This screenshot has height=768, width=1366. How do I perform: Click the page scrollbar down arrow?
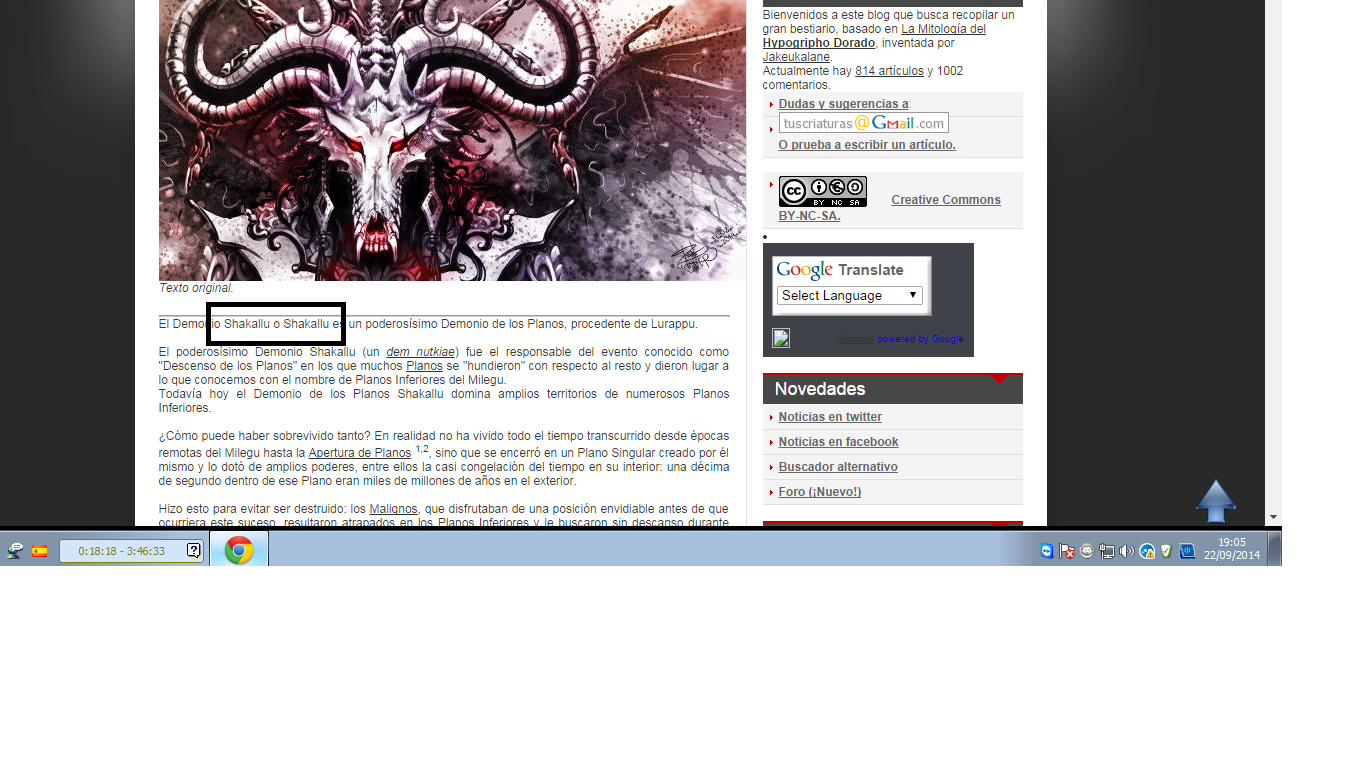point(1273,517)
